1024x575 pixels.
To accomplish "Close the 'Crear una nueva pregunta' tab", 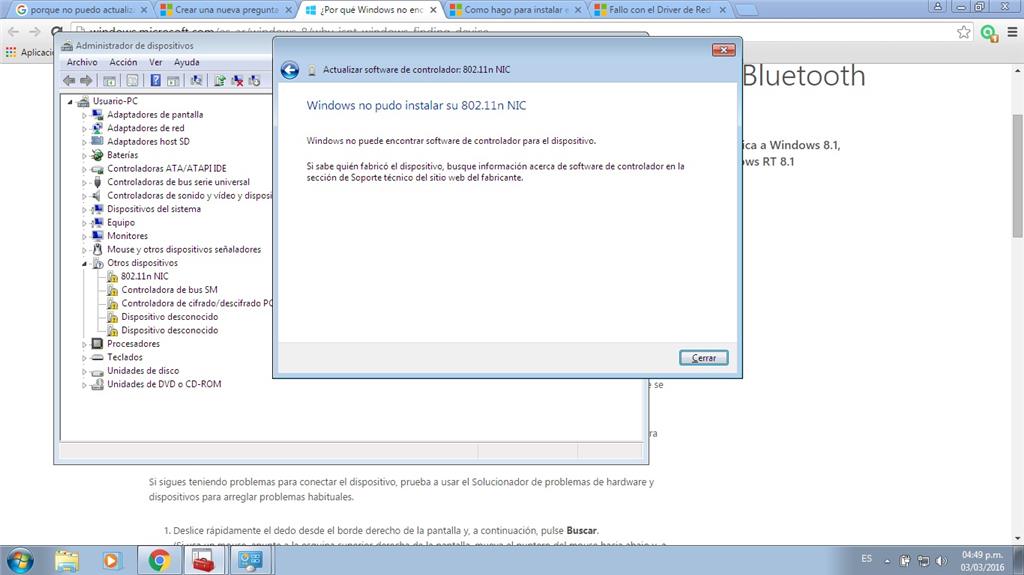I will pyautogui.click(x=288, y=10).
